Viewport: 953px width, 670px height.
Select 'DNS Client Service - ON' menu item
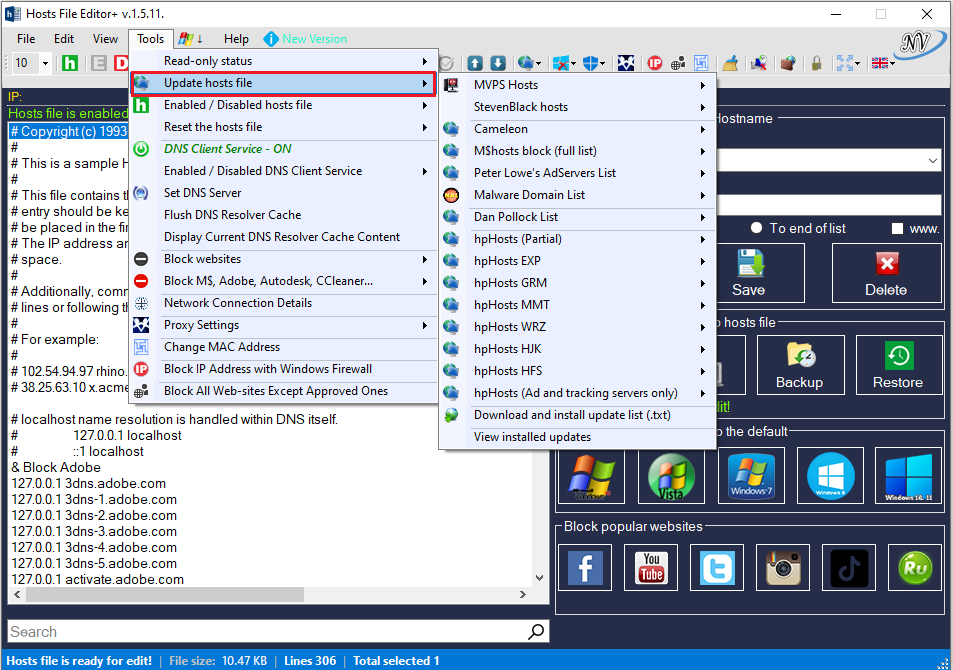pyautogui.click(x=284, y=149)
